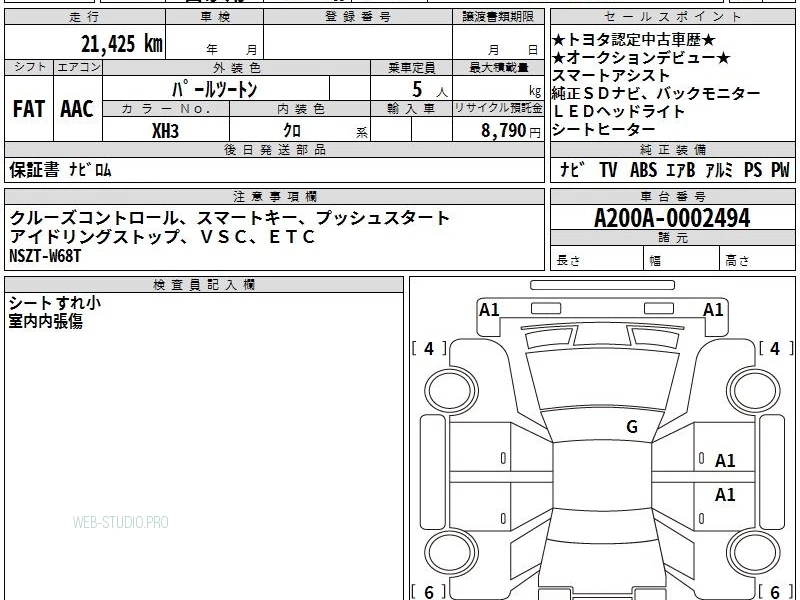This screenshot has height=600, width=800.
Task: Click the クルーズコントロール、スマートキー line
Action: click(x=230, y=218)
